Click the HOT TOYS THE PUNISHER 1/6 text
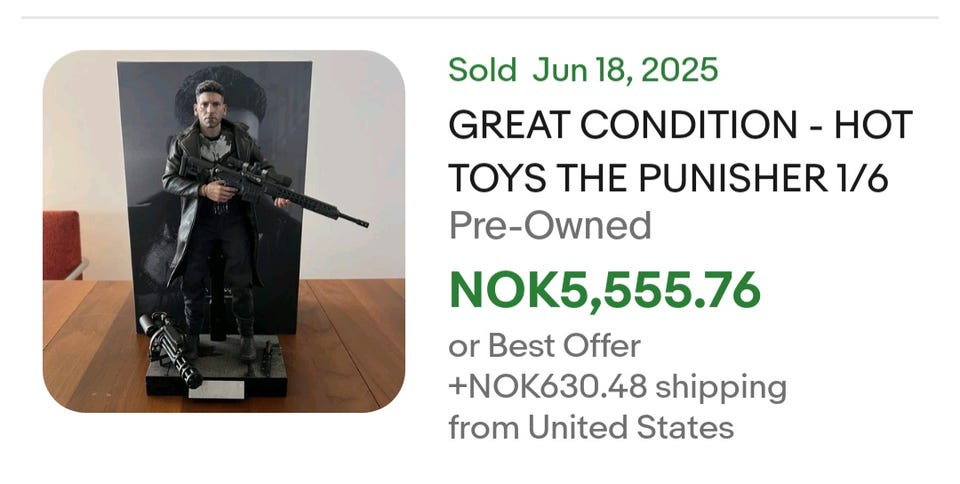Screen dimensions: 960x484 pyautogui.click(x=667, y=178)
